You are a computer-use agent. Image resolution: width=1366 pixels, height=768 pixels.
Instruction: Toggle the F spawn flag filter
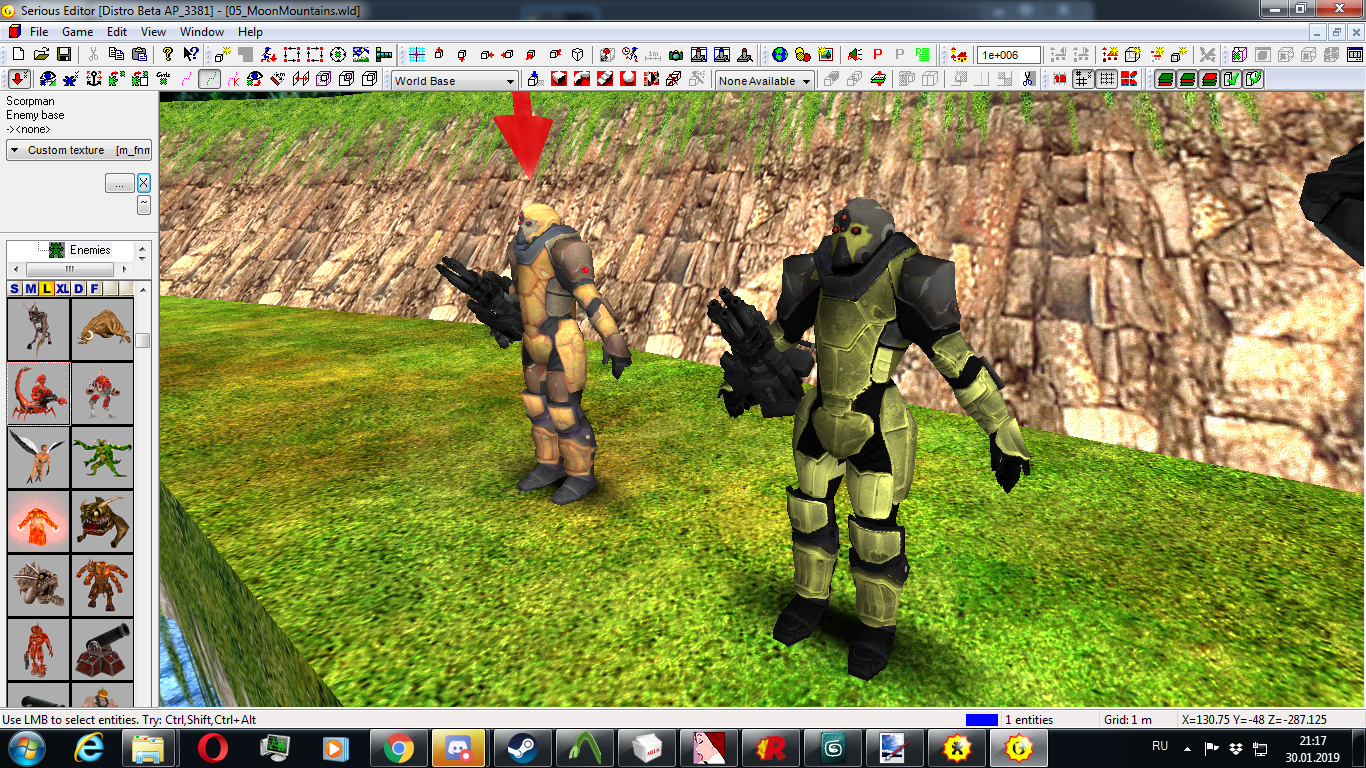(94, 289)
